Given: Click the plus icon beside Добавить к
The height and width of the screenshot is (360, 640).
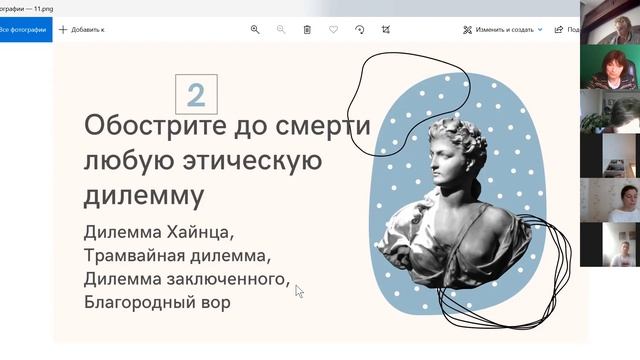Looking at the screenshot, I should click(63, 29).
